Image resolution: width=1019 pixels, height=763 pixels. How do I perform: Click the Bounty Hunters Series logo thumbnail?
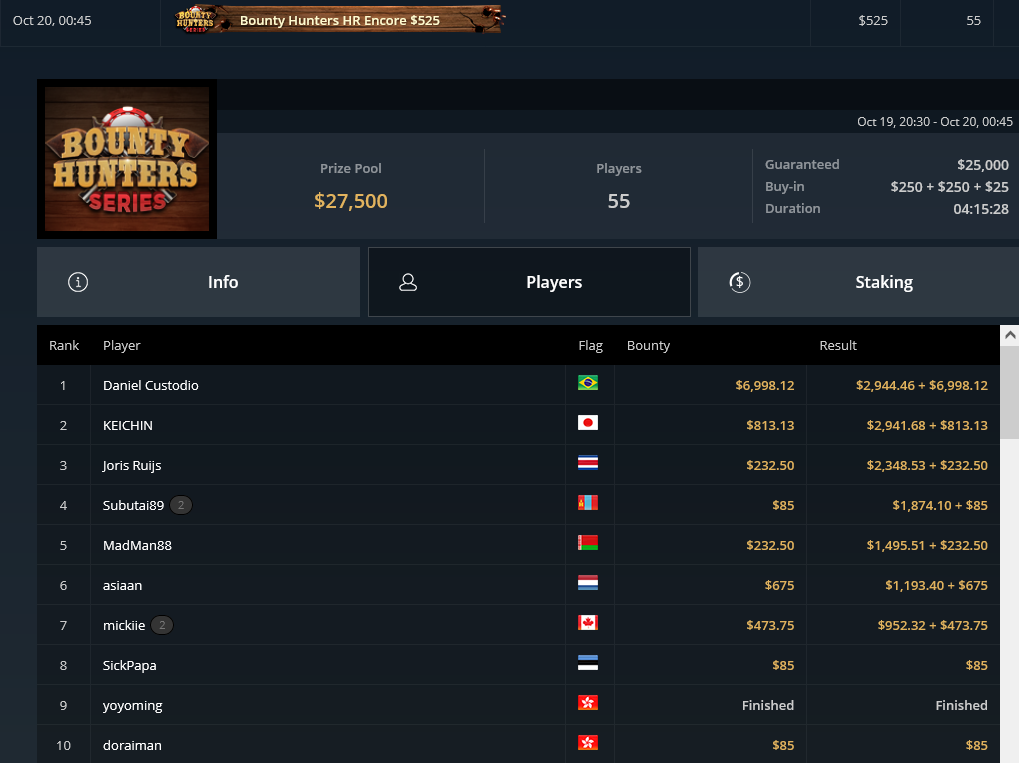(127, 159)
